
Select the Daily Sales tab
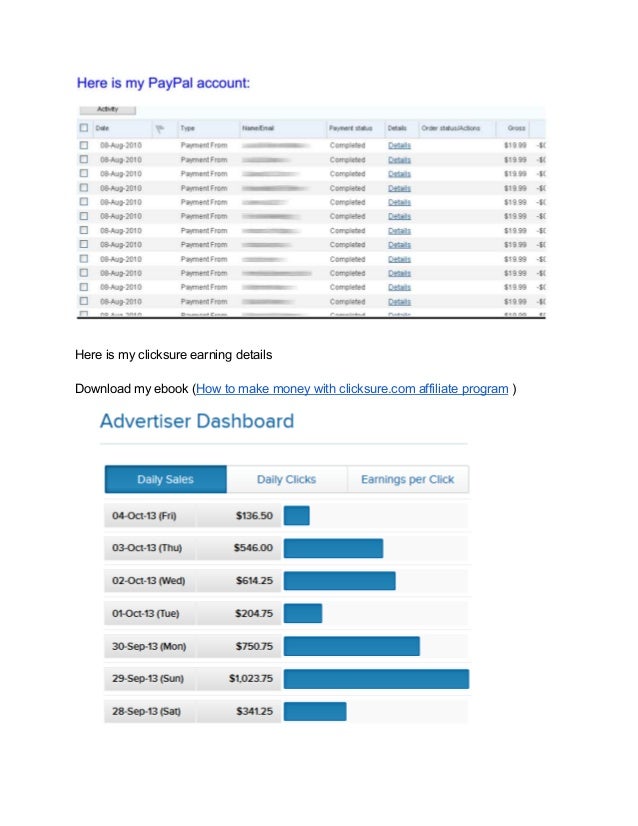[x=165, y=479]
